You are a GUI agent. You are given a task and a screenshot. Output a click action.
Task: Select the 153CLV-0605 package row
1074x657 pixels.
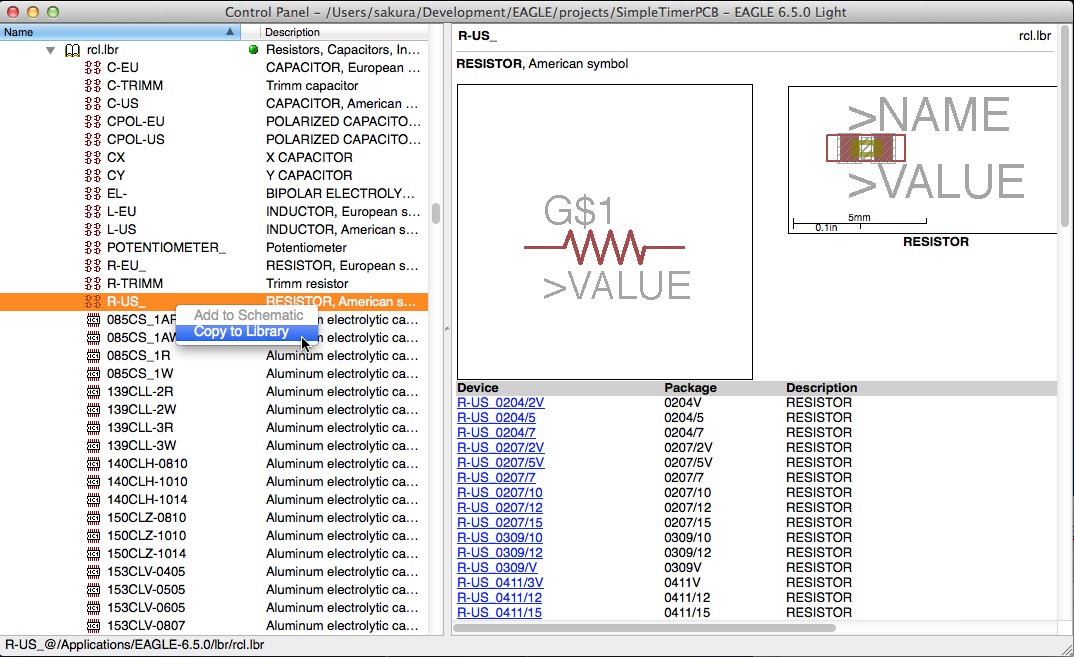(x=214, y=608)
